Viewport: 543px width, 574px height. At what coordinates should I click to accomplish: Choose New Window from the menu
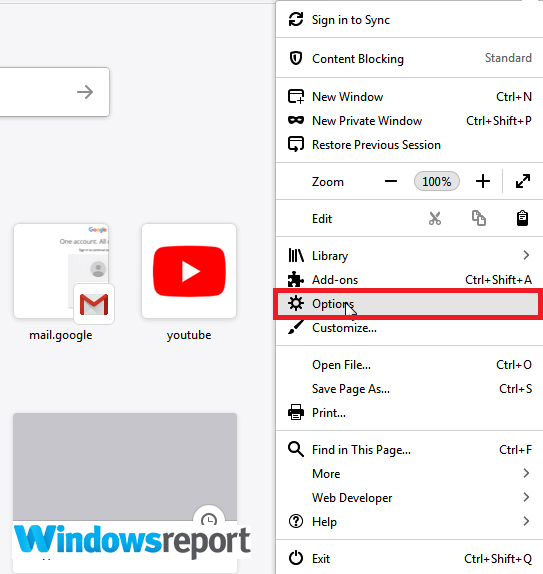(409, 97)
